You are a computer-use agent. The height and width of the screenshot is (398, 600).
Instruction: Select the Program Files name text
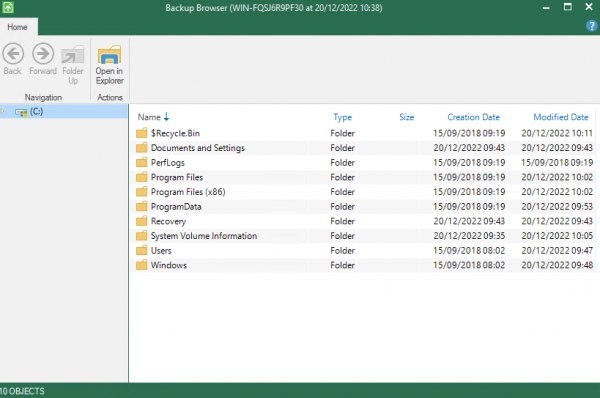pyautogui.click(x=177, y=177)
